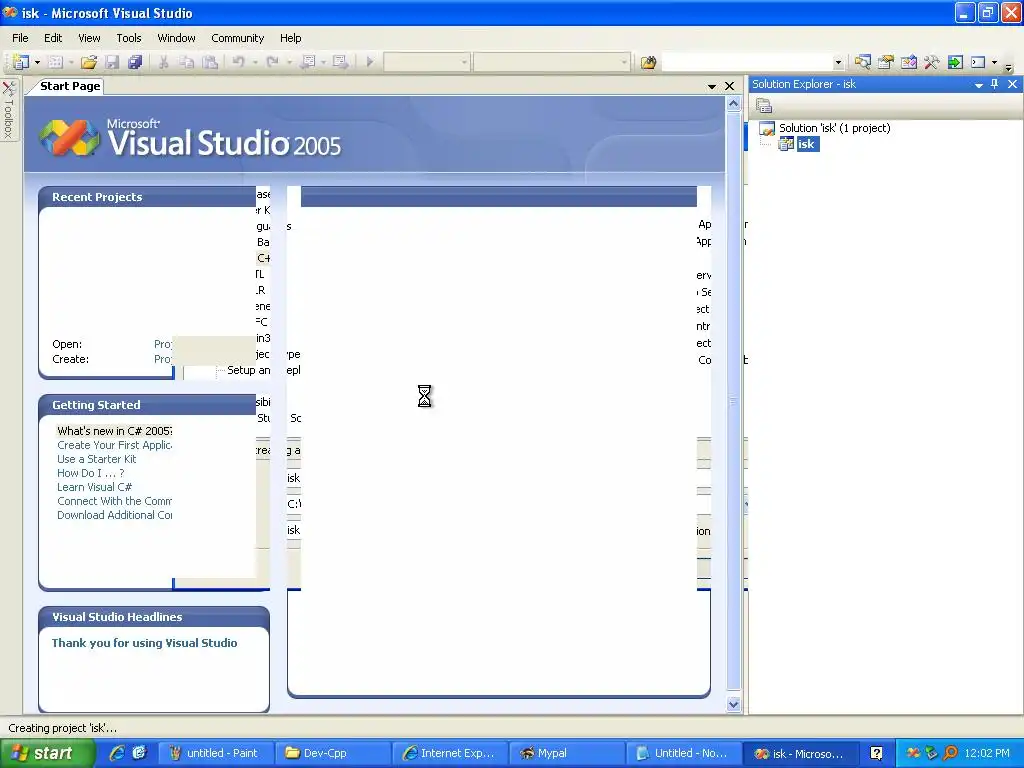The image size is (1024, 768).
Task: Click the Windows start button
Action: point(47,753)
